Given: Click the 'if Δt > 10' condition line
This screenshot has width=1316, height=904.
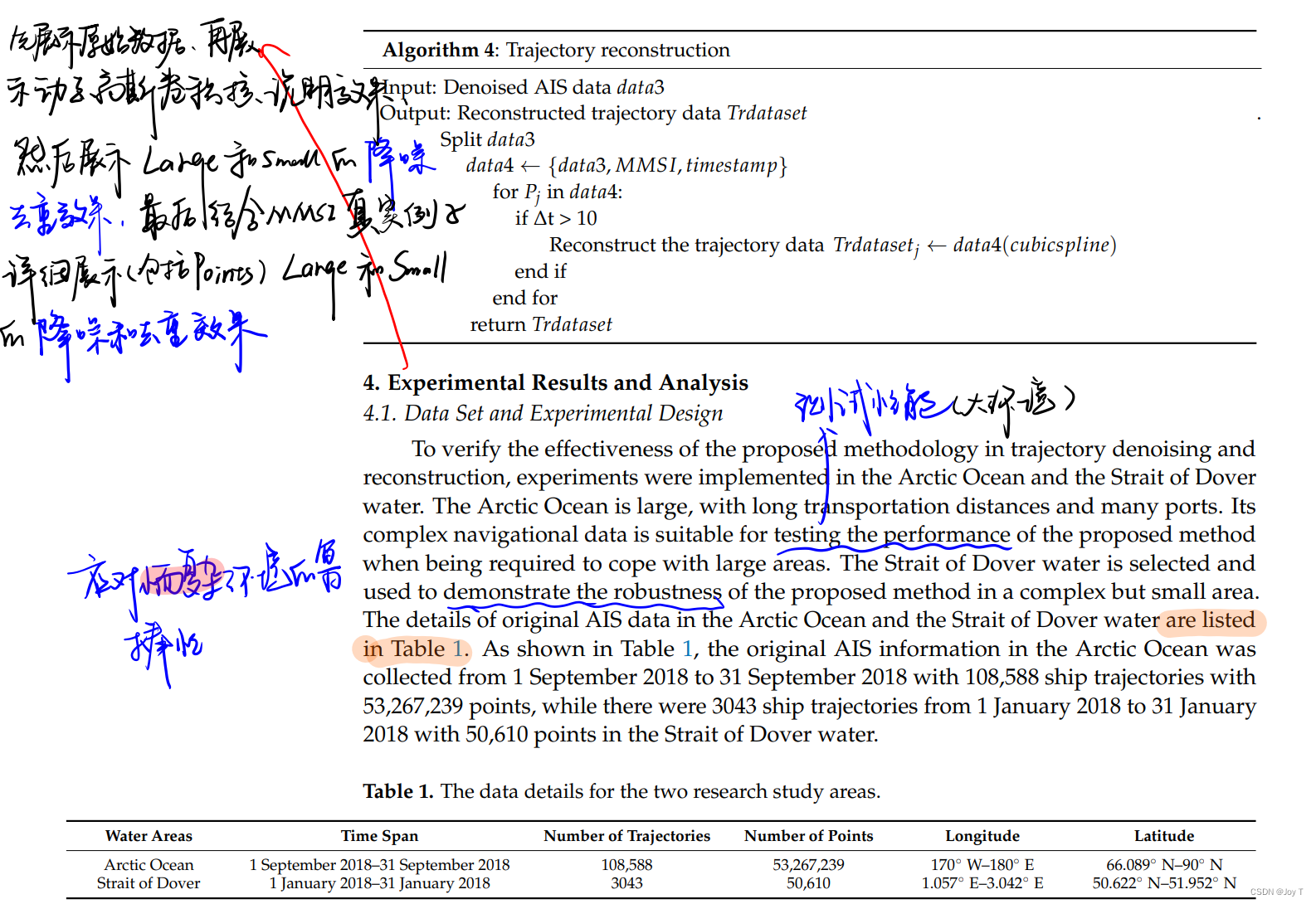Looking at the screenshot, I should [x=556, y=218].
